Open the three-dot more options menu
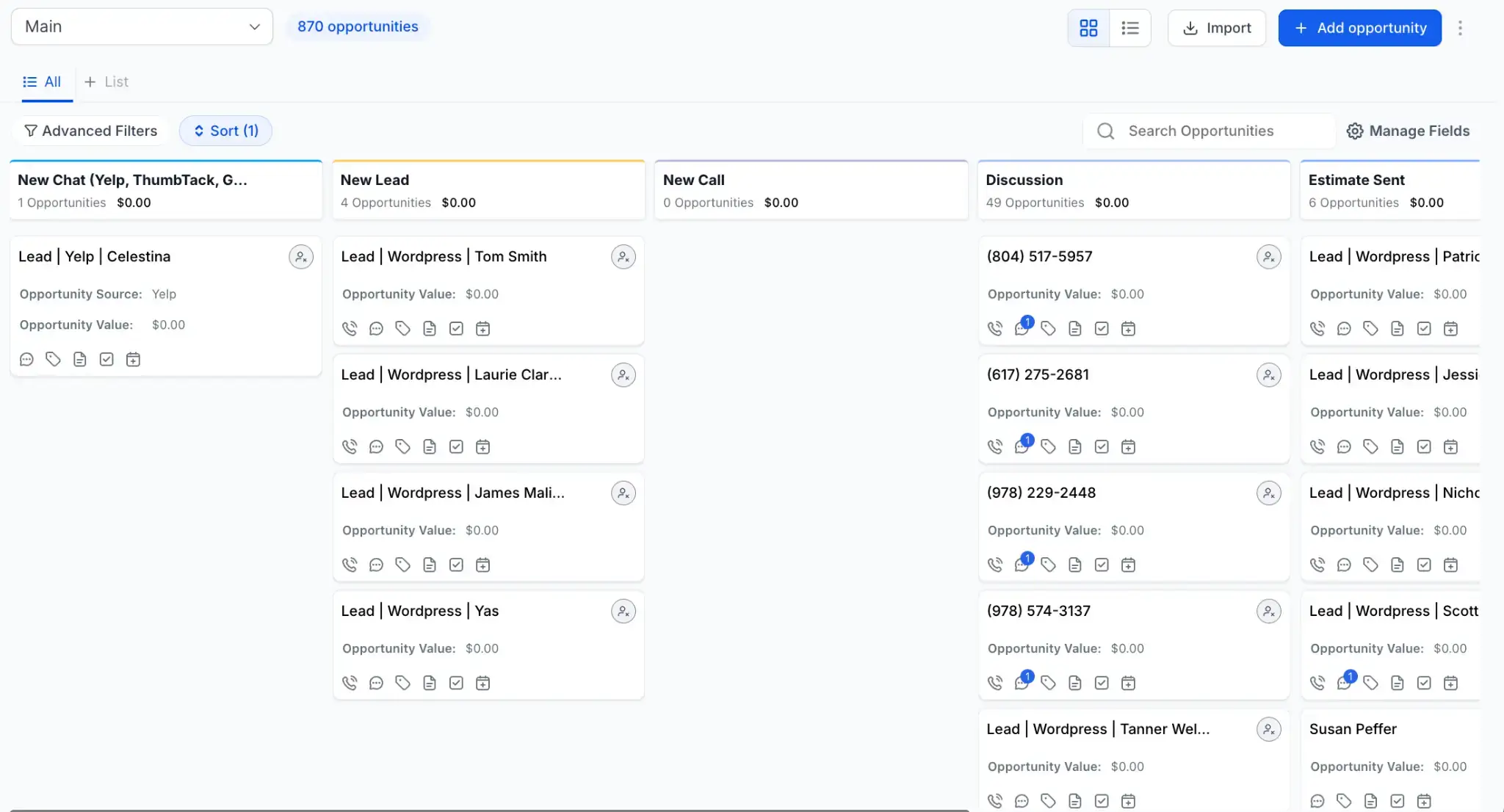This screenshot has width=1504, height=812. 1460,28
